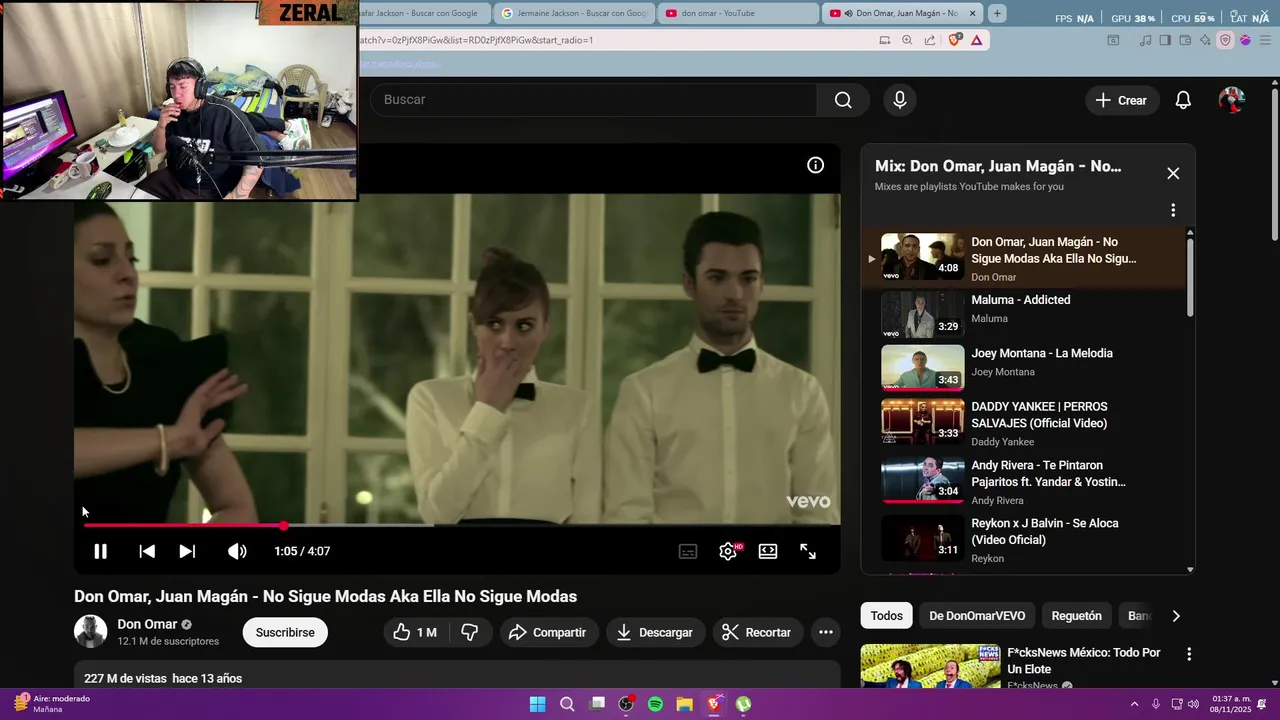The height and width of the screenshot is (720, 1280).
Task: Pause the video with the pause button
Action: [100, 551]
